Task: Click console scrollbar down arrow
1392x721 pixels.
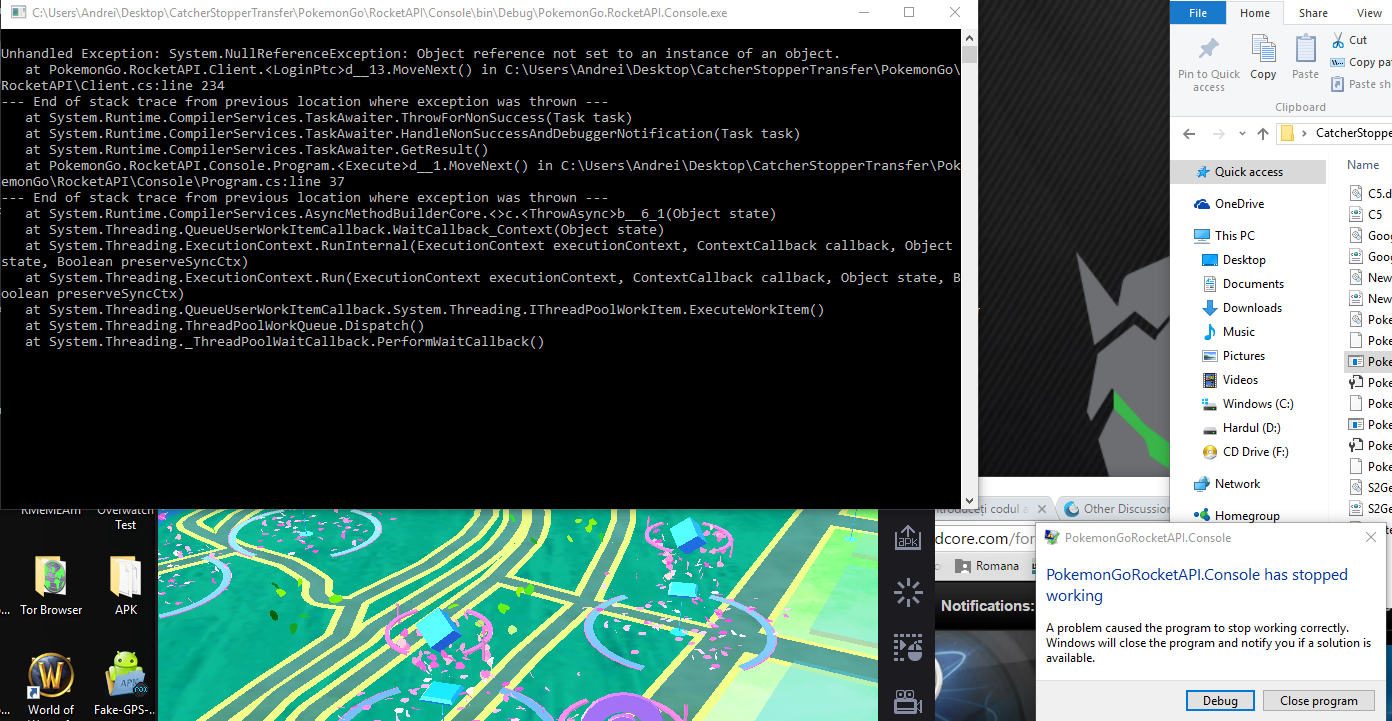Action: point(969,500)
